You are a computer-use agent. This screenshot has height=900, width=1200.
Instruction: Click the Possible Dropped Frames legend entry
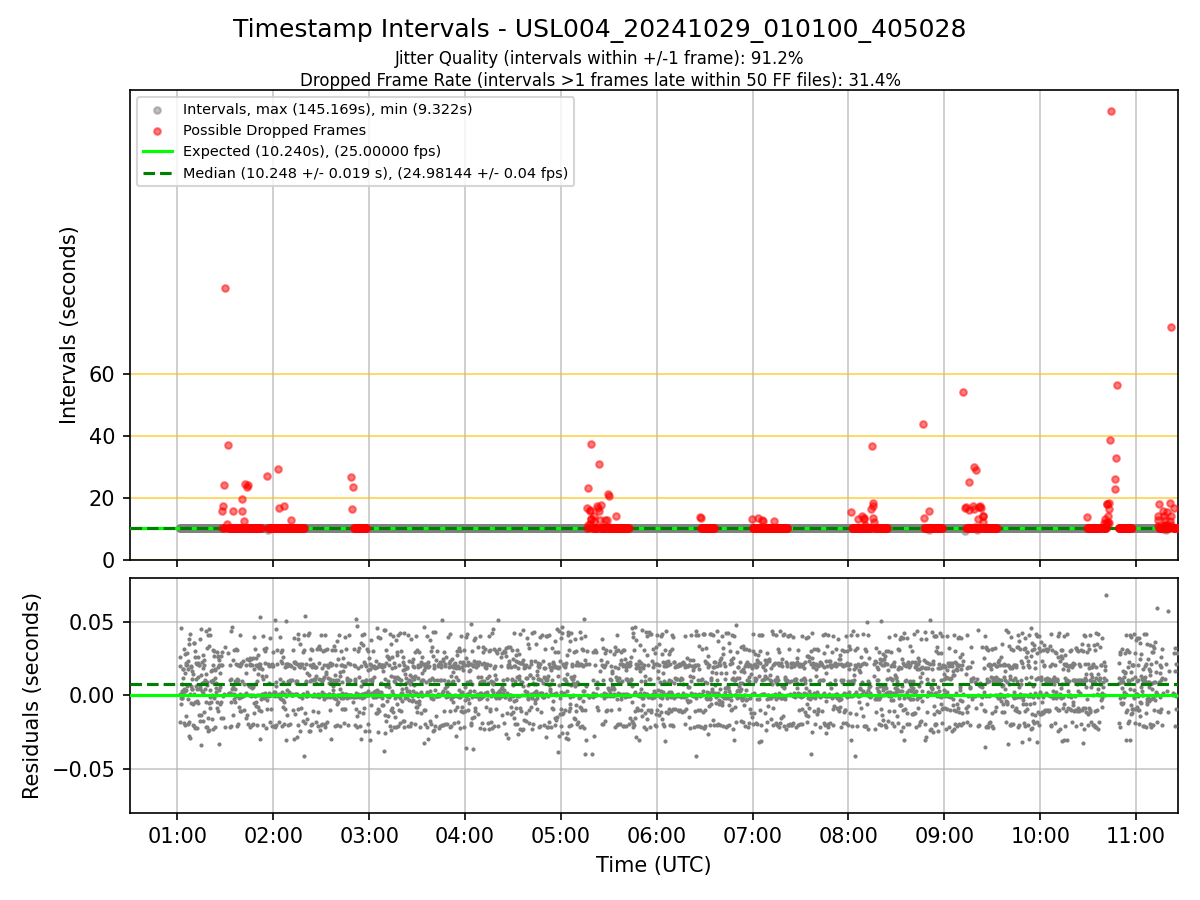click(x=274, y=130)
